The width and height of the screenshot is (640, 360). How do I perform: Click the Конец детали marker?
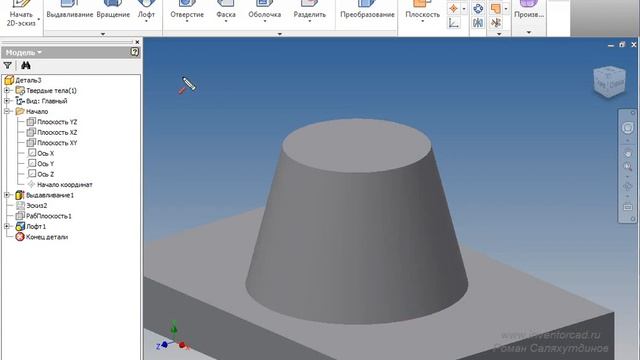42,237
